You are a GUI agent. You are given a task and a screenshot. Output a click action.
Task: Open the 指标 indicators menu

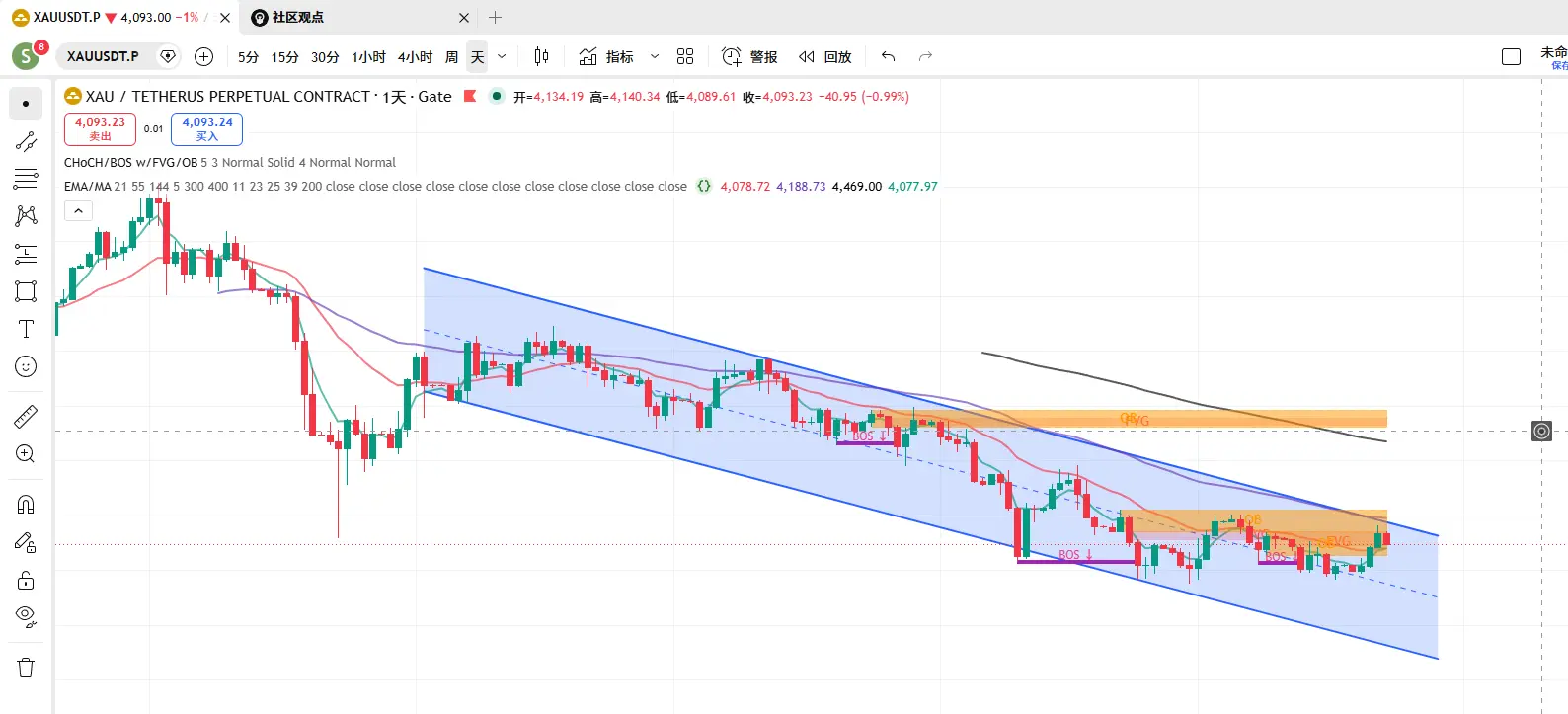pyautogui.click(x=606, y=56)
